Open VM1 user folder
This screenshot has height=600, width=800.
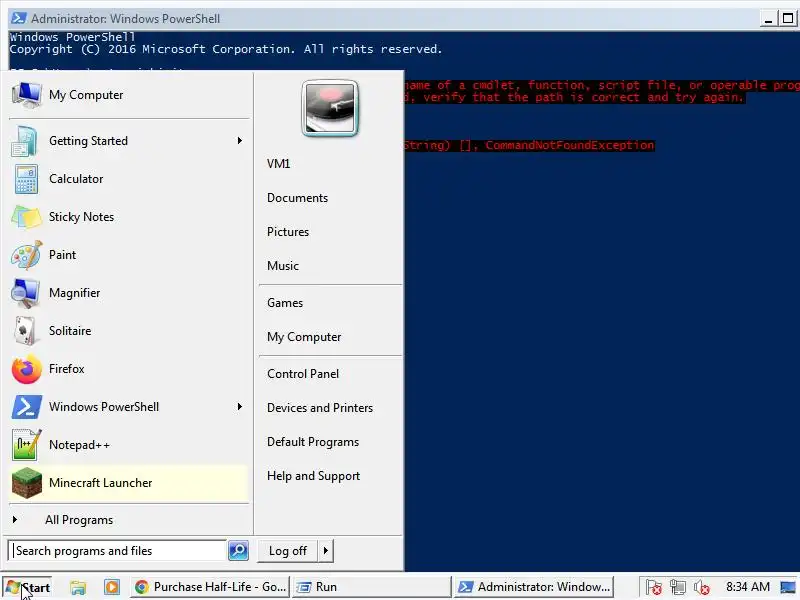coord(278,164)
